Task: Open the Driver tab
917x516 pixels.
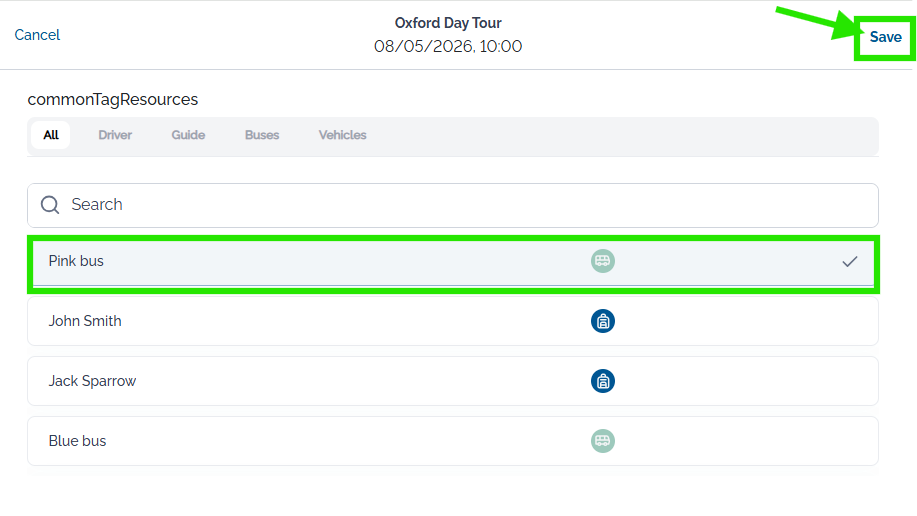Action: coord(115,135)
